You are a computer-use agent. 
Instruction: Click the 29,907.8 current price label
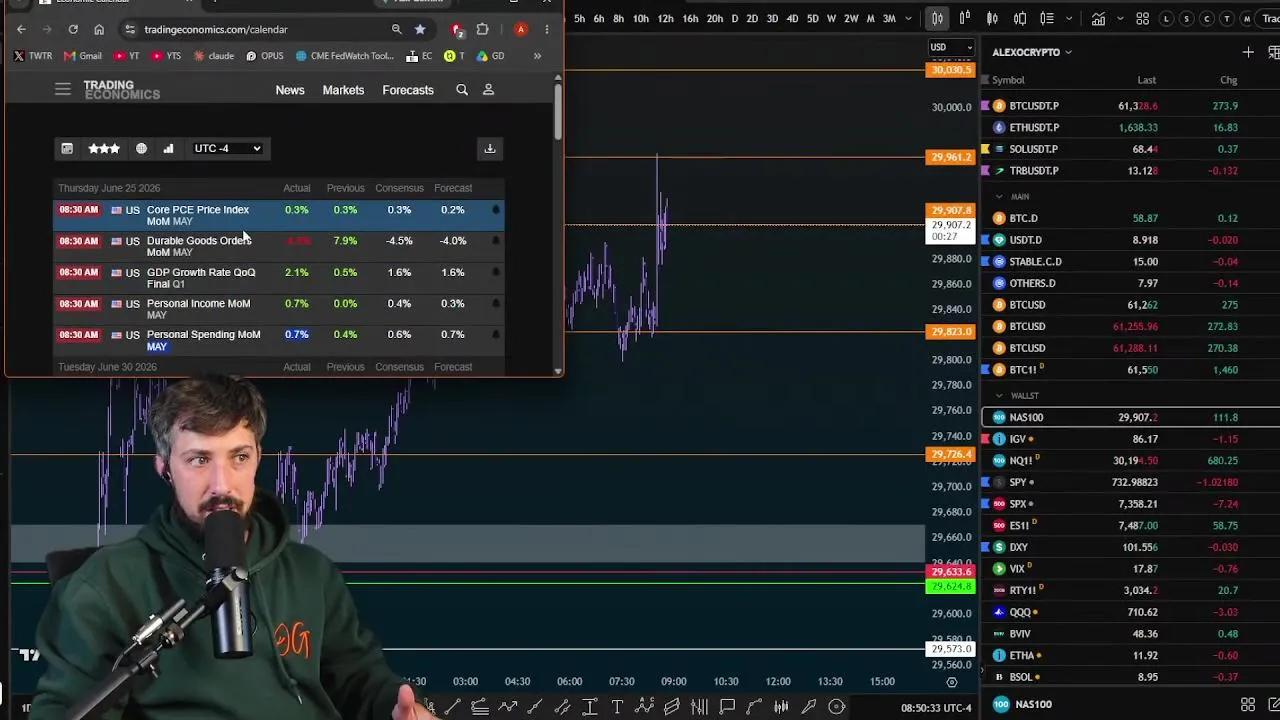950,210
